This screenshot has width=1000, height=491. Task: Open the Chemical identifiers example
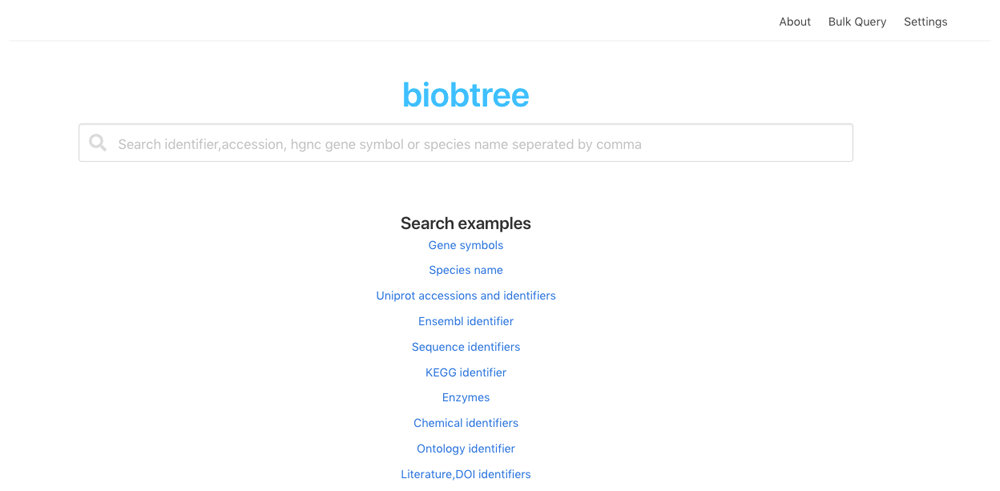point(465,423)
